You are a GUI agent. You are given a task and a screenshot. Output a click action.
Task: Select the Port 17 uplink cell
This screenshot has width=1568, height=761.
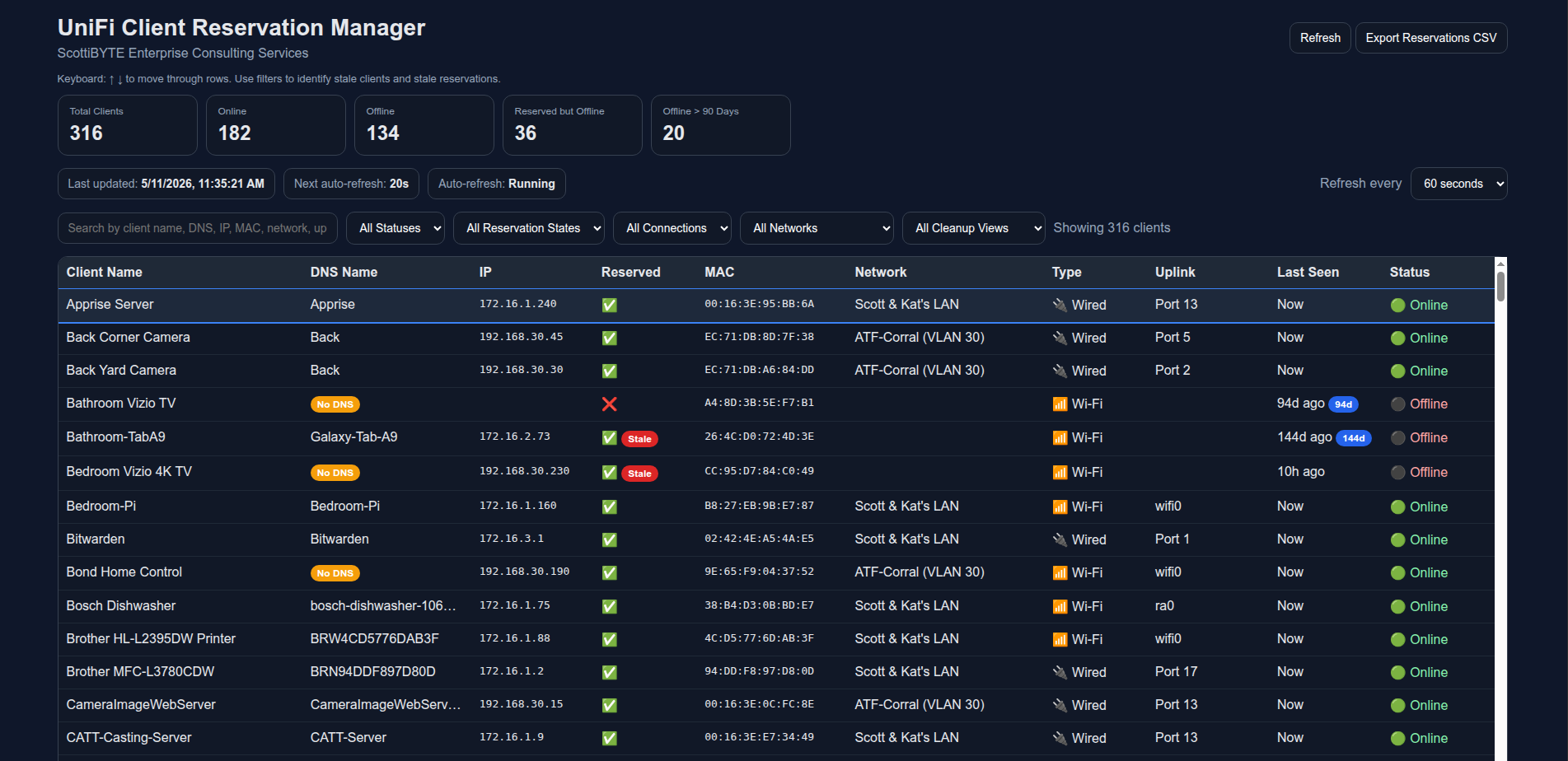coord(1176,671)
